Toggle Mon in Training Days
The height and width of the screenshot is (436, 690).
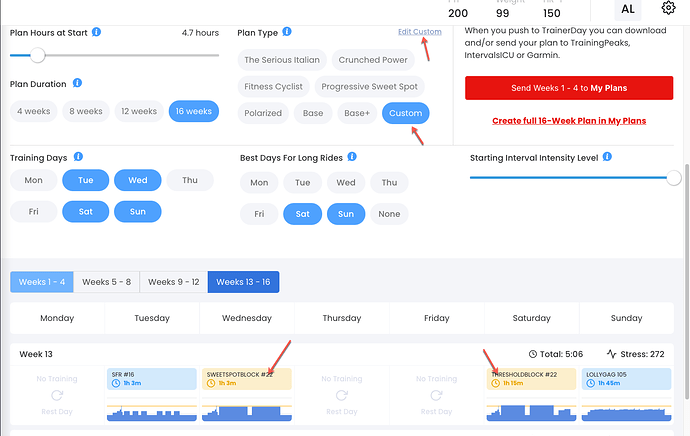pos(33,180)
